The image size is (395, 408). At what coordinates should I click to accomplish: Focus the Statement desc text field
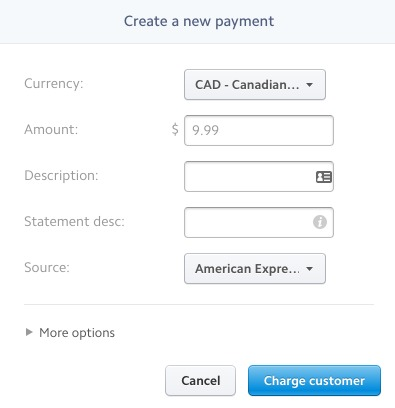(259, 222)
